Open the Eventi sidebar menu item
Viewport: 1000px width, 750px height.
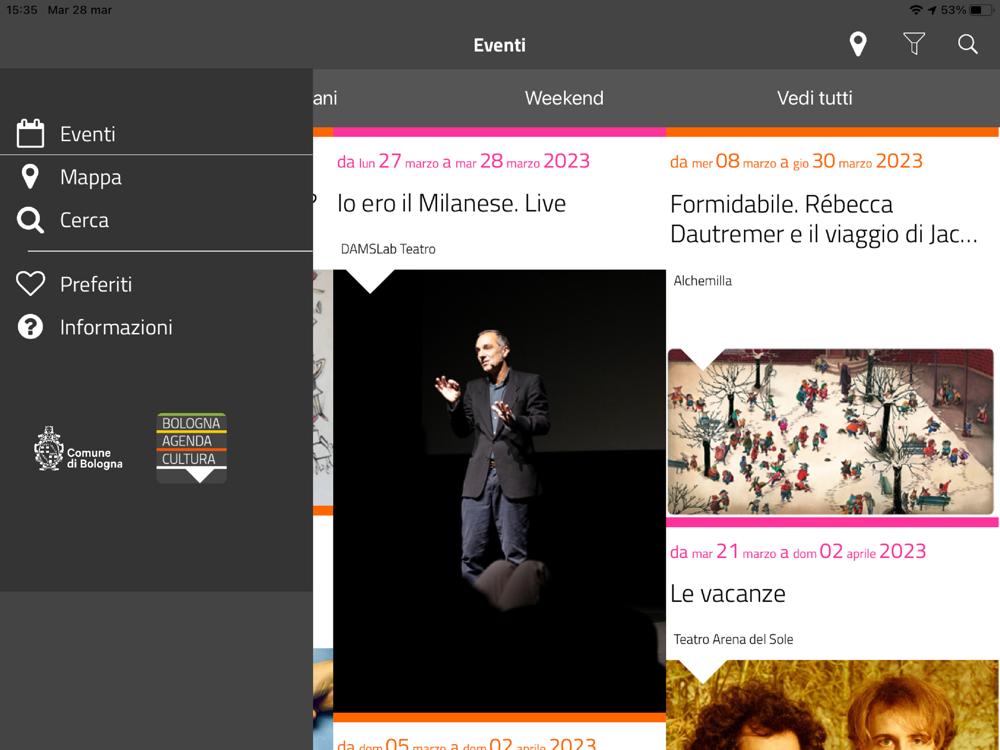(x=156, y=134)
